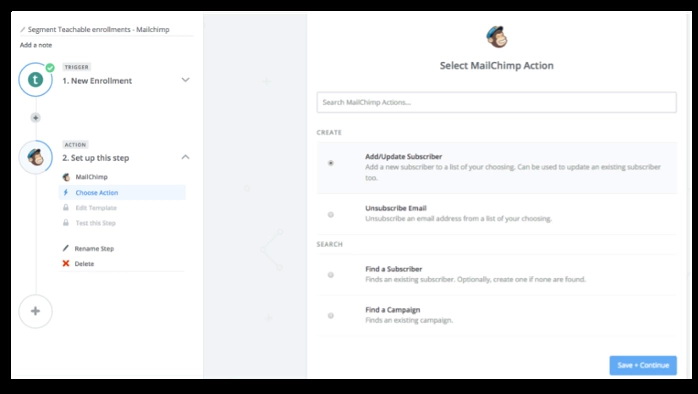This screenshot has height=394, width=698.
Task: Expand the New Enrollment trigger chevron
Action: (x=186, y=80)
